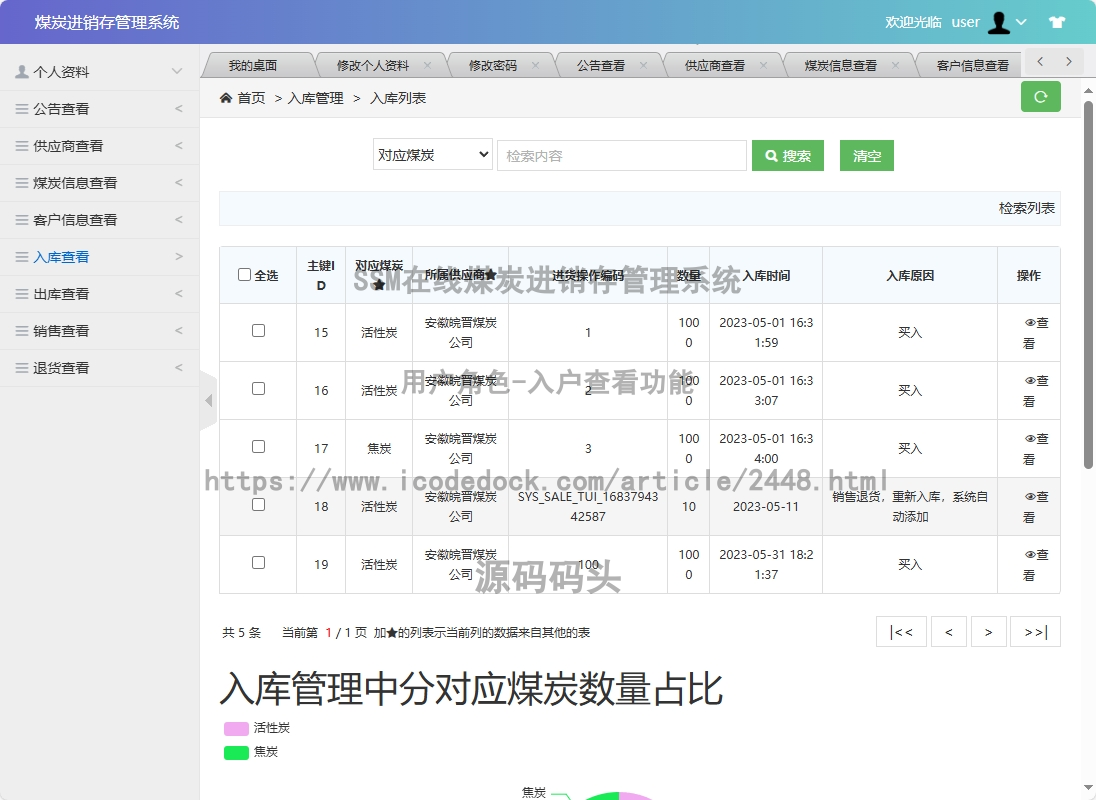Click the list icon beside 公告查看
Screen dimensions: 1096x800
[22, 109]
